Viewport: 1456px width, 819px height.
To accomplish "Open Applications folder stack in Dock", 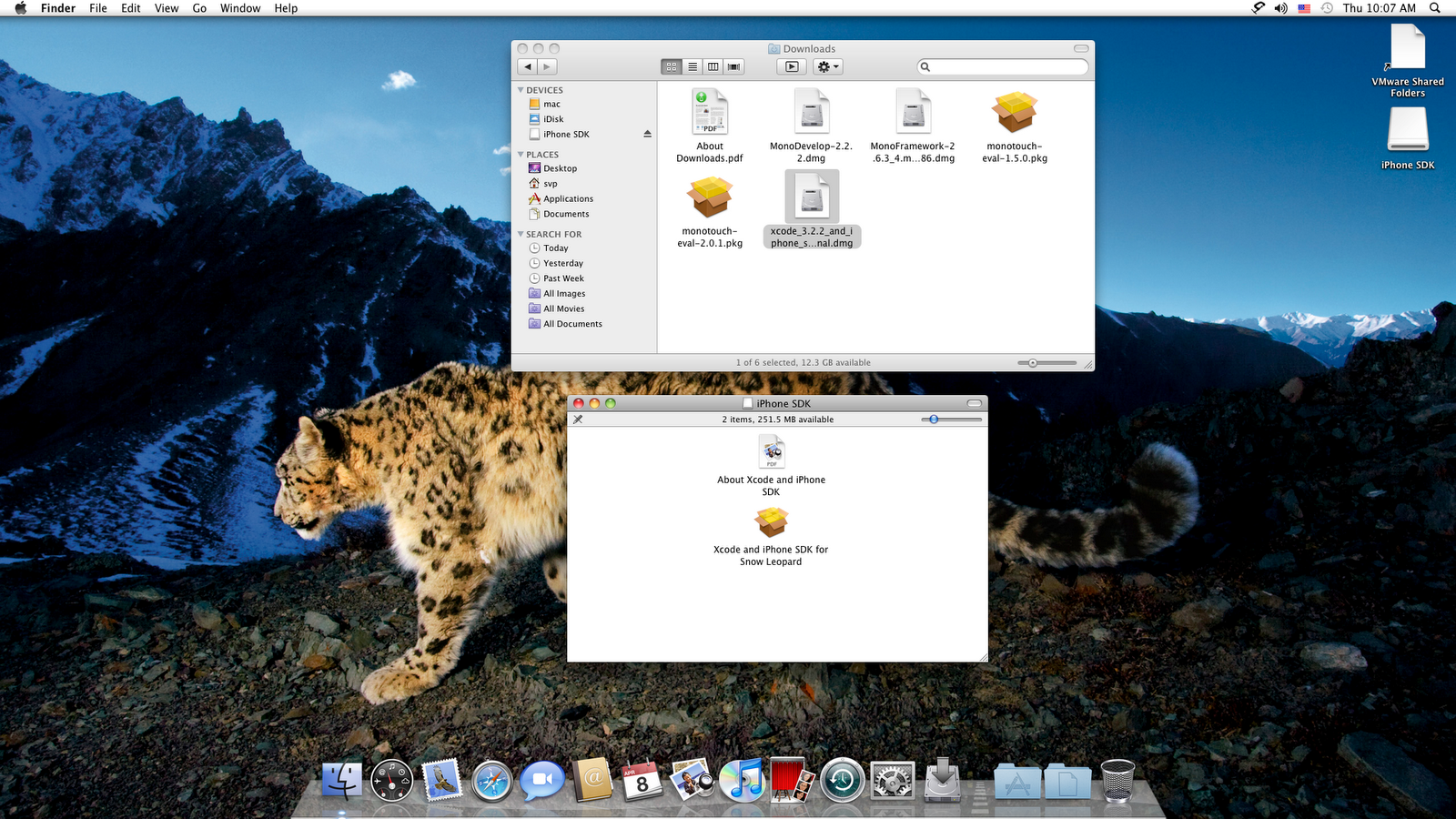I will pos(1017,782).
